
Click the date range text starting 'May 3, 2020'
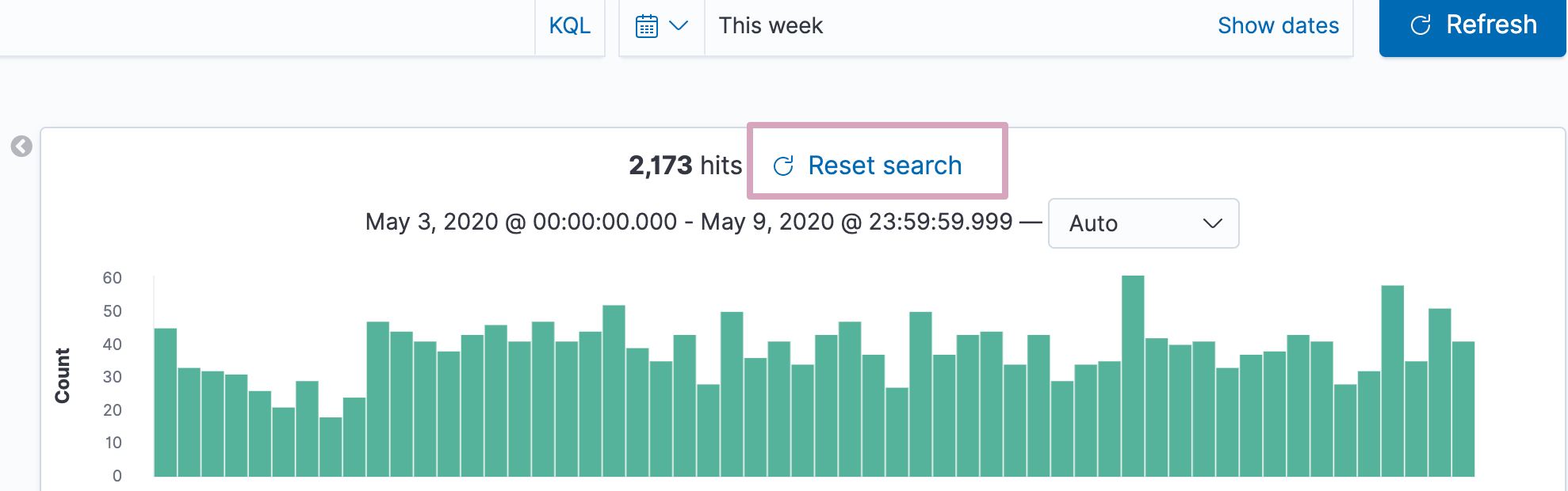[x=689, y=222]
